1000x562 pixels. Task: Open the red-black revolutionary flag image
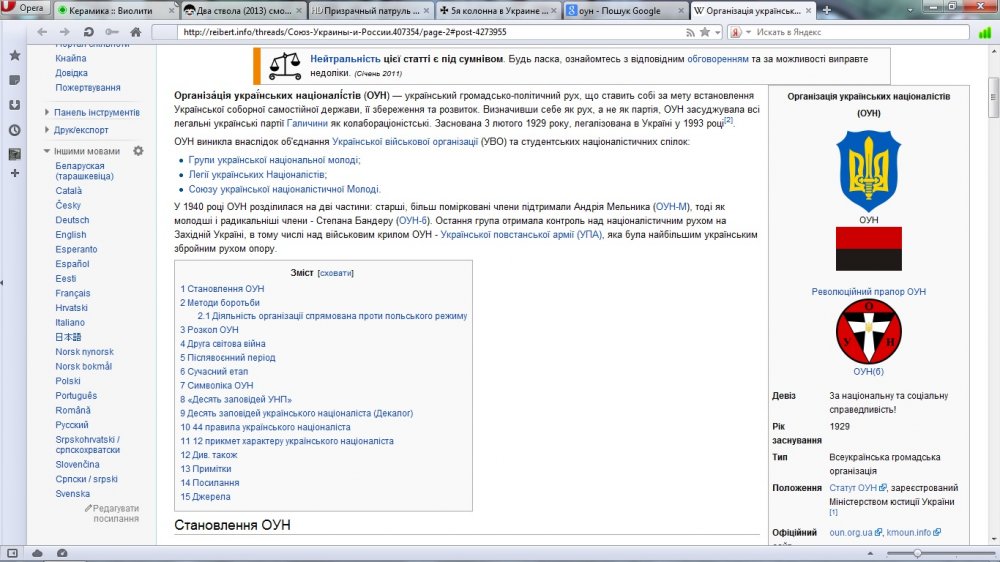point(869,249)
